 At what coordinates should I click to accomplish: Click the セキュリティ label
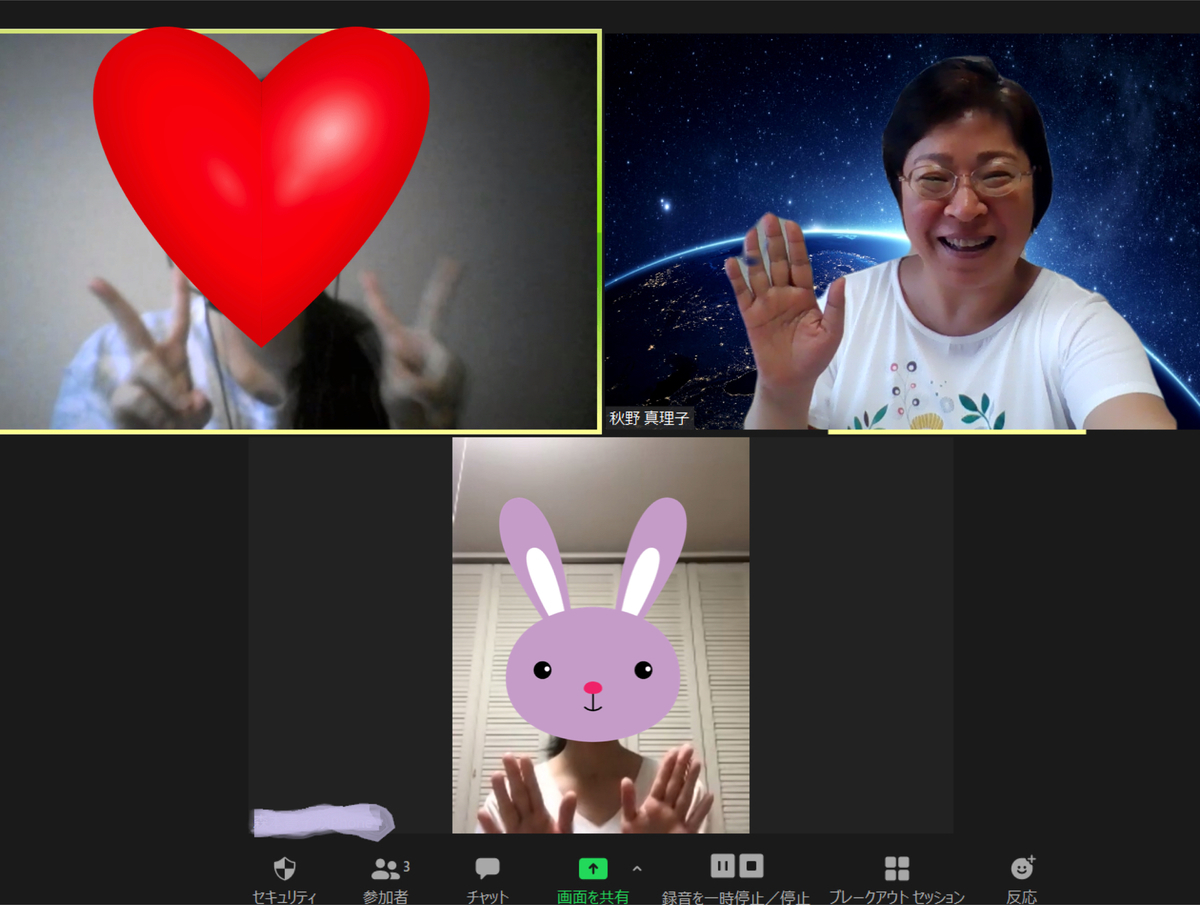point(285,897)
